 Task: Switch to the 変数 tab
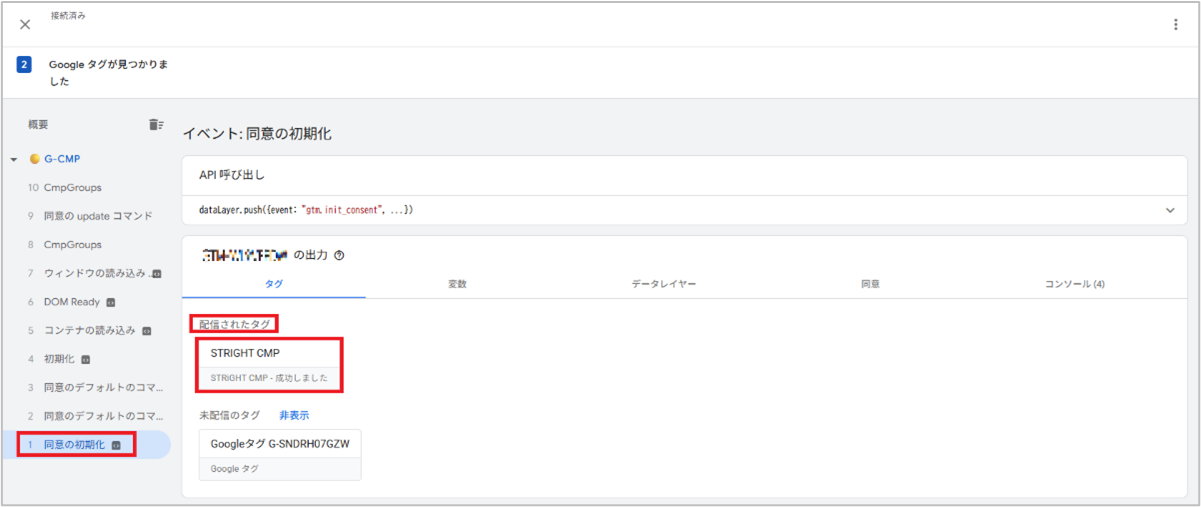[457, 284]
